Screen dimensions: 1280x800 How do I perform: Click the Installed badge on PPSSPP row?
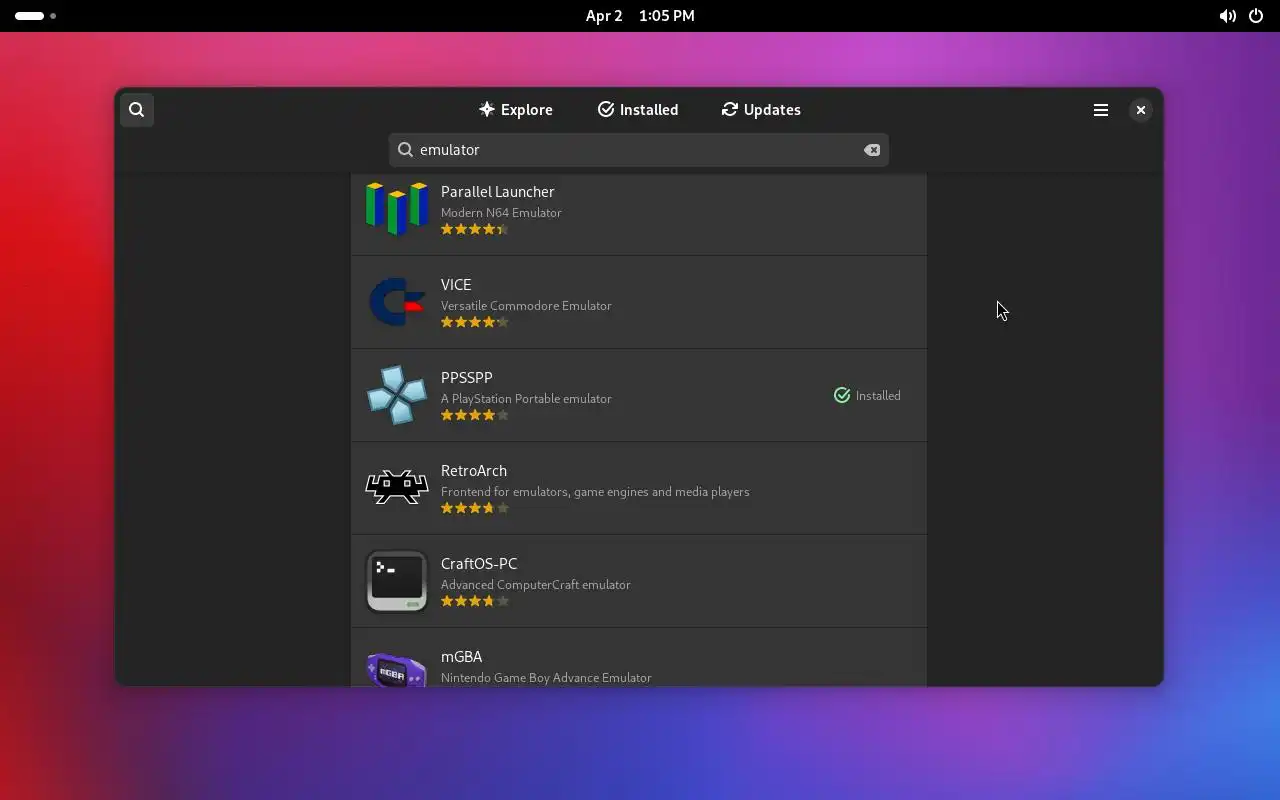tap(867, 395)
